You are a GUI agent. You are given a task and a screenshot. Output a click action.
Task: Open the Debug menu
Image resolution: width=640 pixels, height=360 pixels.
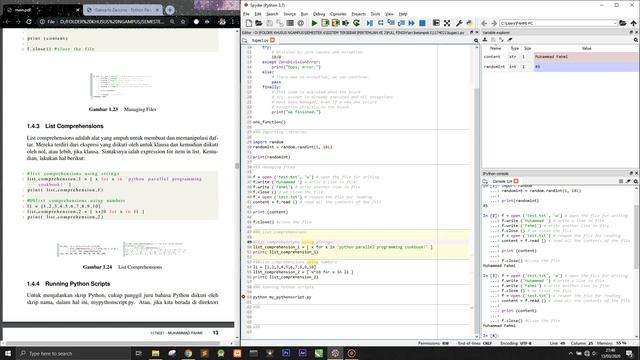pyautogui.click(x=319, y=14)
